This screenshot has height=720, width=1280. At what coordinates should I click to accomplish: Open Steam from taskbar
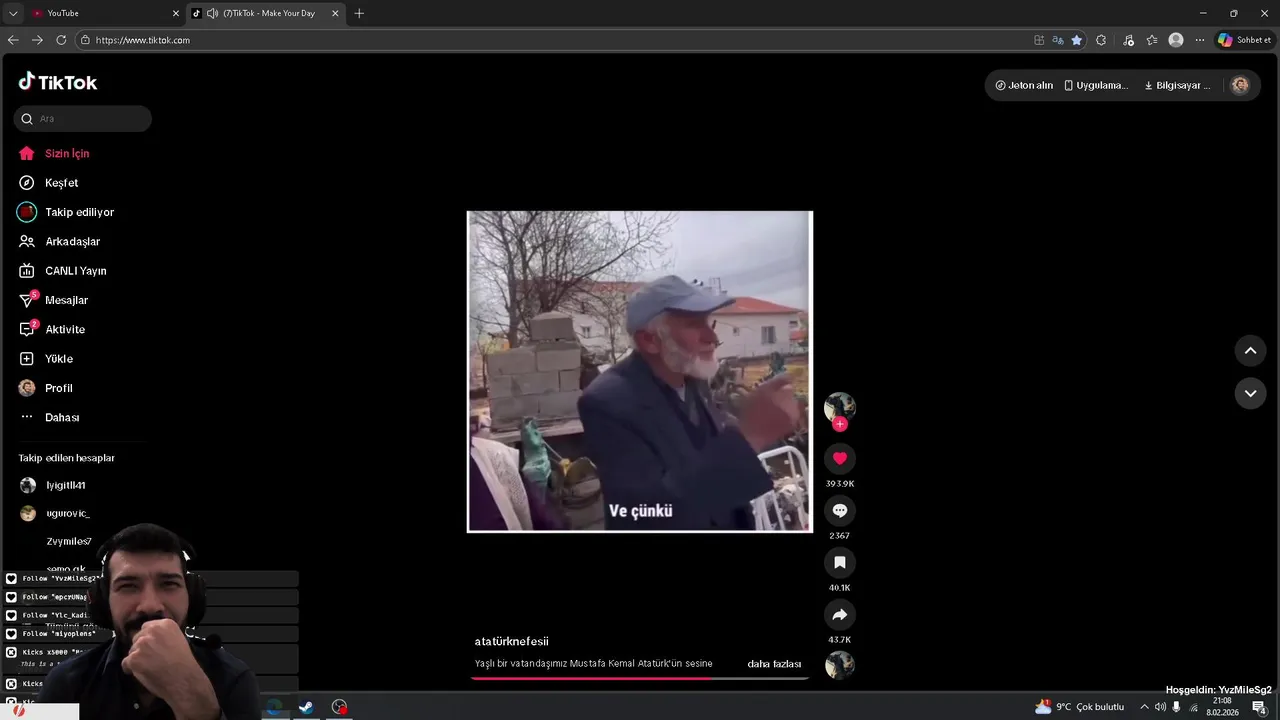coord(306,707)
